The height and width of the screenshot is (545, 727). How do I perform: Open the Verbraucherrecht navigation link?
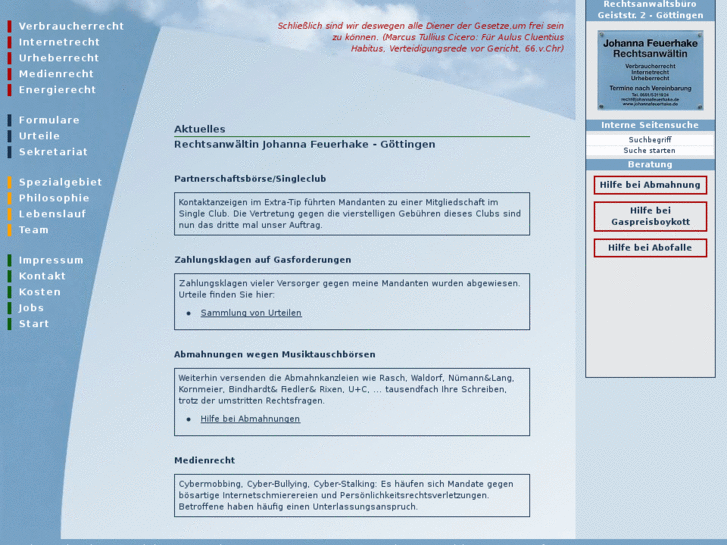(x=71, y=26)
